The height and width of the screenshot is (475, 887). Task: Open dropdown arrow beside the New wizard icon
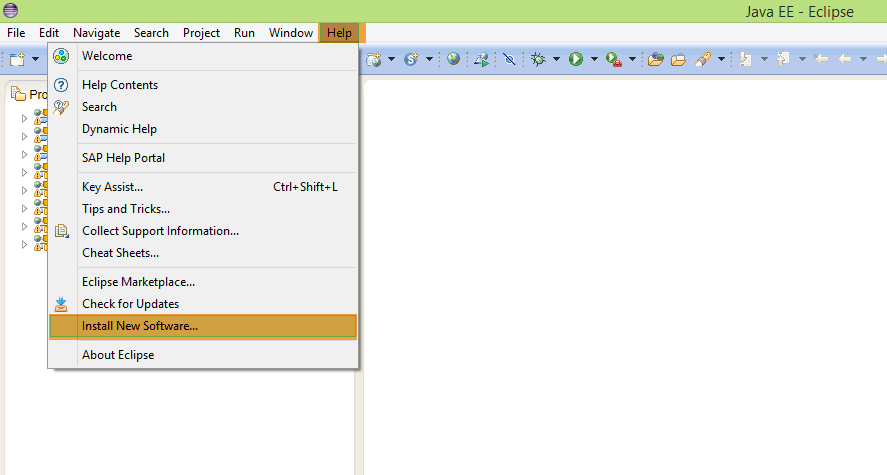[x=35, y=60]
